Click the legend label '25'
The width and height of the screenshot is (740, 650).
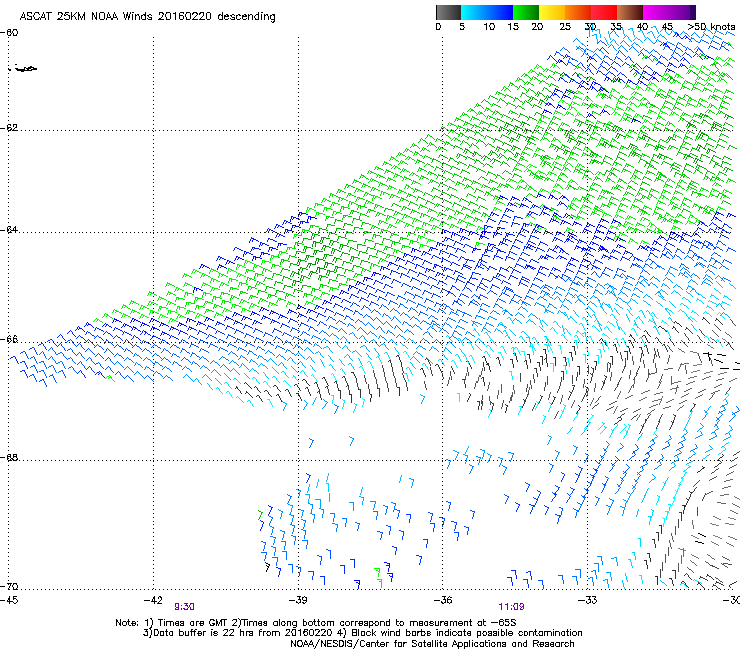point(565,27)
